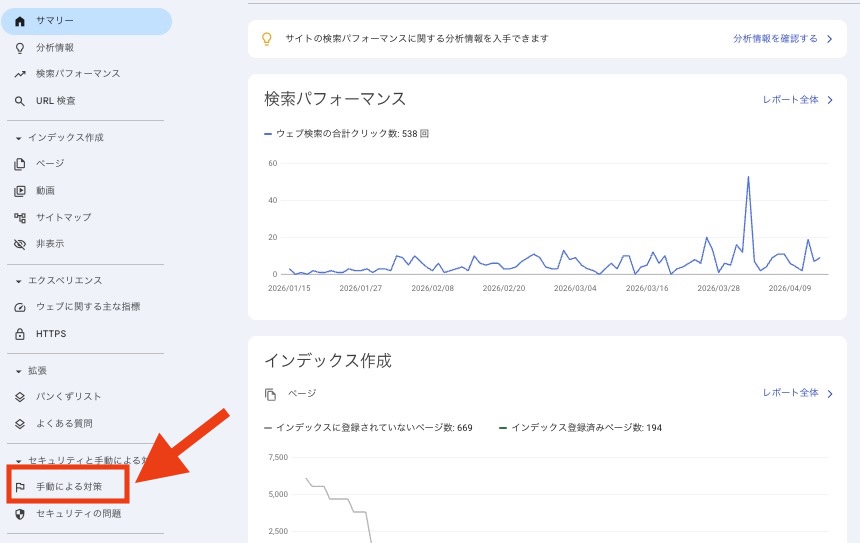
Task: Click the flag icon for 手動による対策
Action: pos(20,487)
